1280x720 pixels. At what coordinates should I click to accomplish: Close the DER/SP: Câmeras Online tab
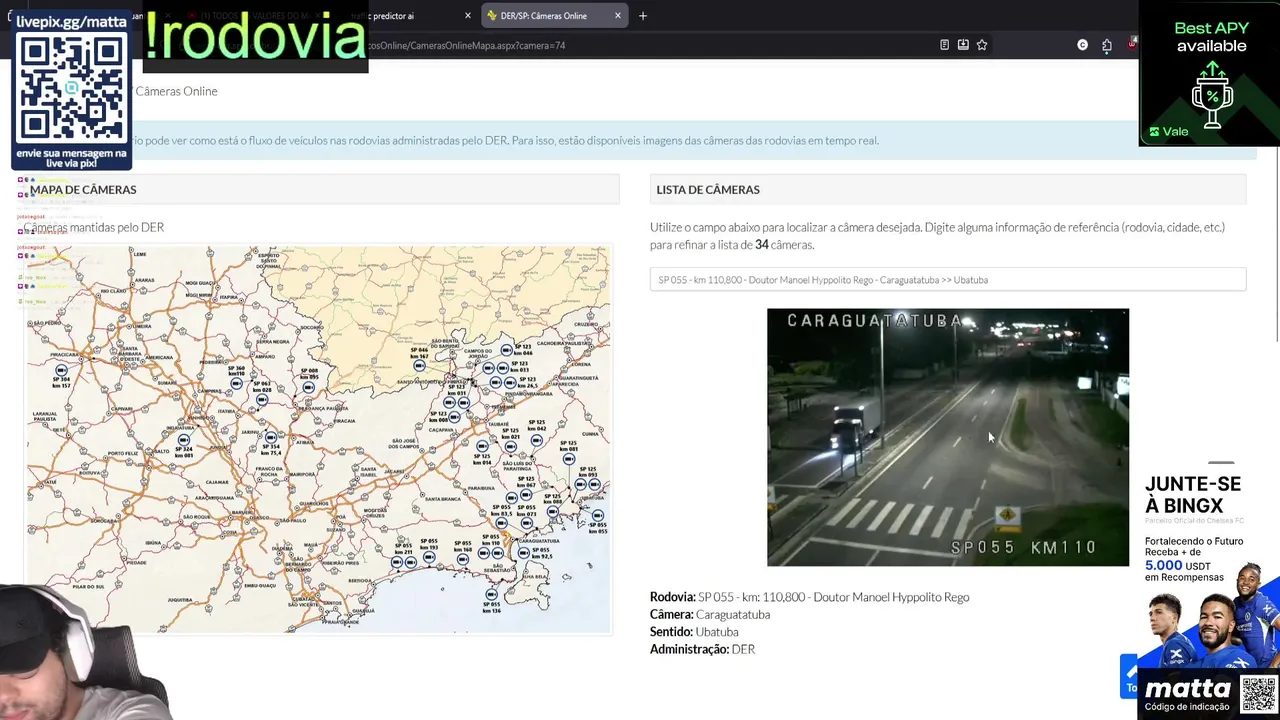(618, 16)
